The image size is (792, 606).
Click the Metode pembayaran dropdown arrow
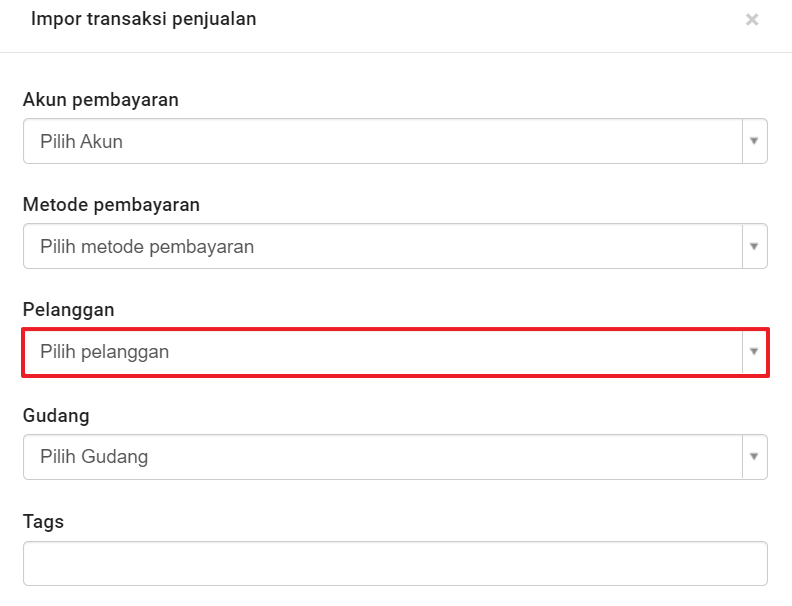pyautogui.click(x=755, y=246)
